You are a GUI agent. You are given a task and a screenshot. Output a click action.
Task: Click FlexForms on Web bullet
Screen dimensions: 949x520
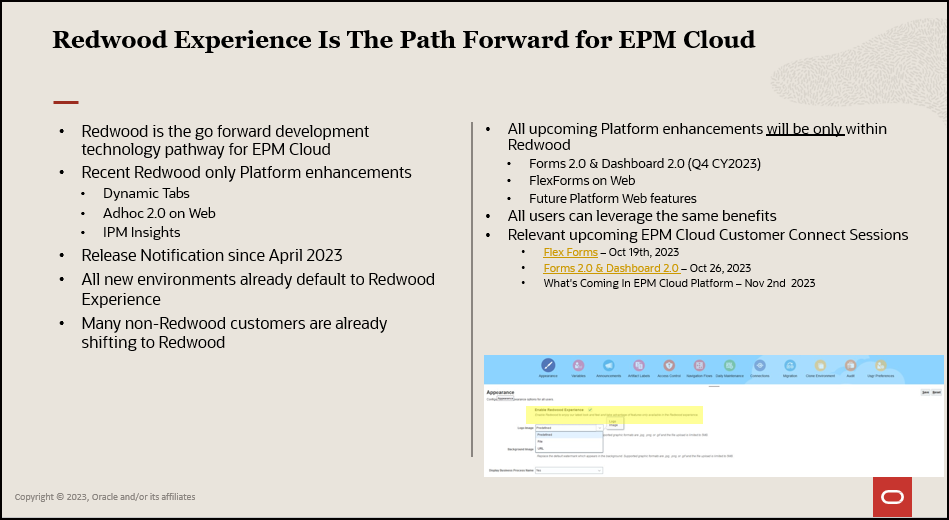tap(582, 180)
